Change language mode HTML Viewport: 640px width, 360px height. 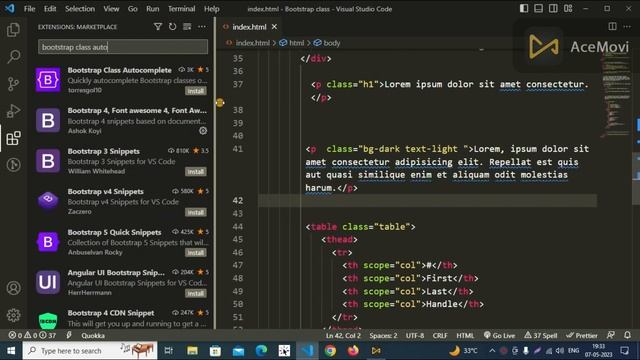click(x=465, y=336)
